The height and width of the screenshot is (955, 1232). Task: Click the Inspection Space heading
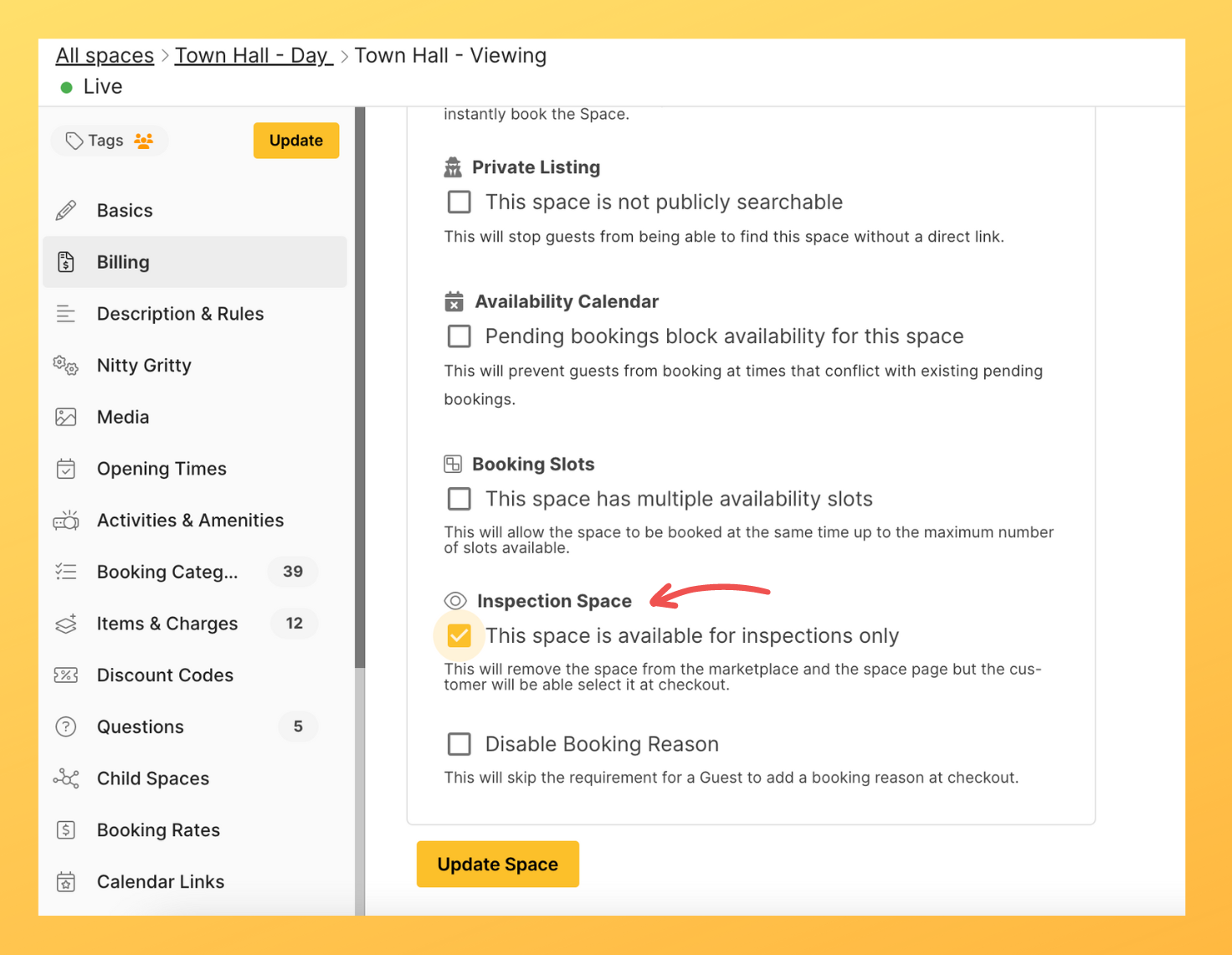point(554,601)
